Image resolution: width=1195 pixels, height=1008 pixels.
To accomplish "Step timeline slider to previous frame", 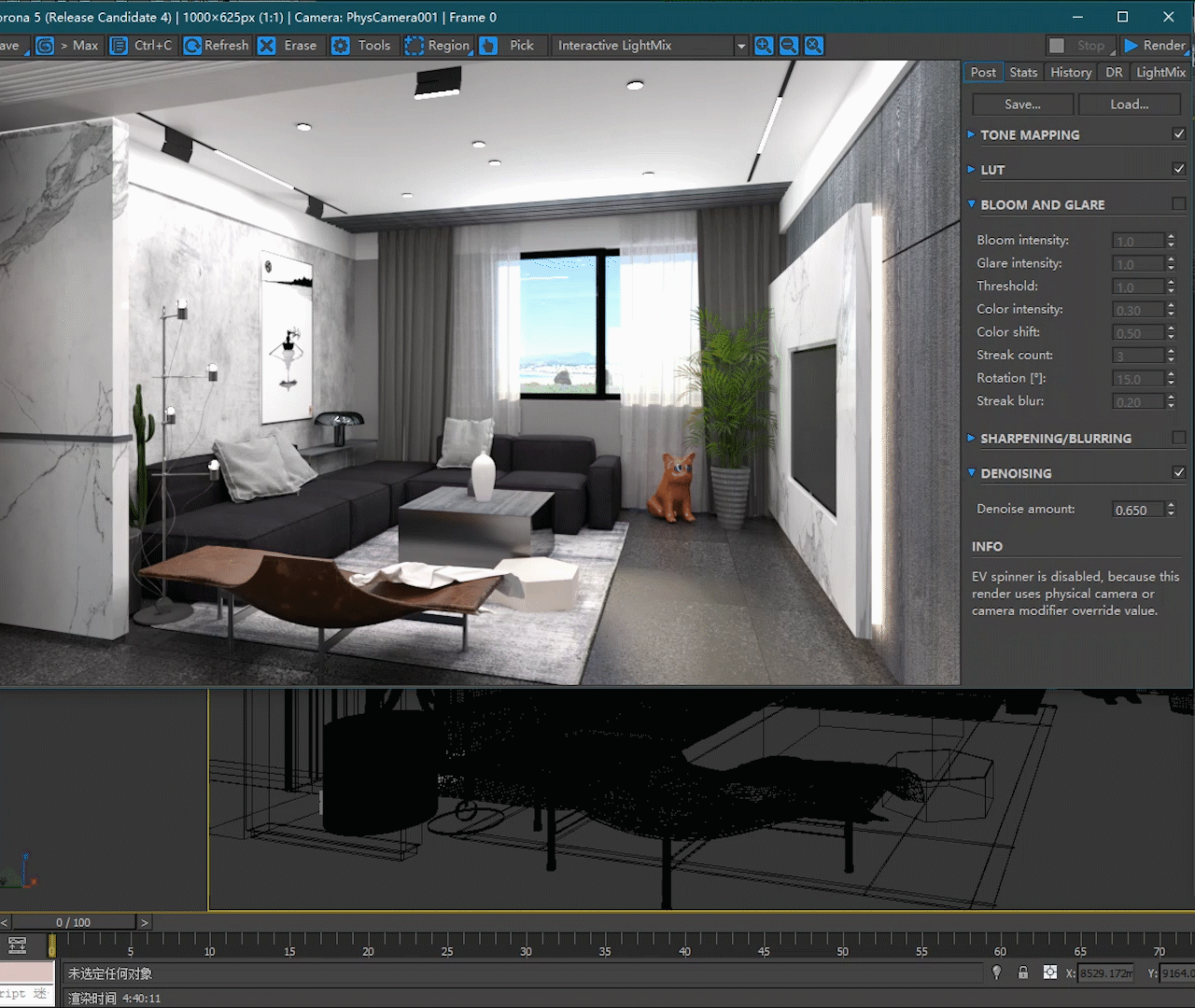I will click(5, 922).
